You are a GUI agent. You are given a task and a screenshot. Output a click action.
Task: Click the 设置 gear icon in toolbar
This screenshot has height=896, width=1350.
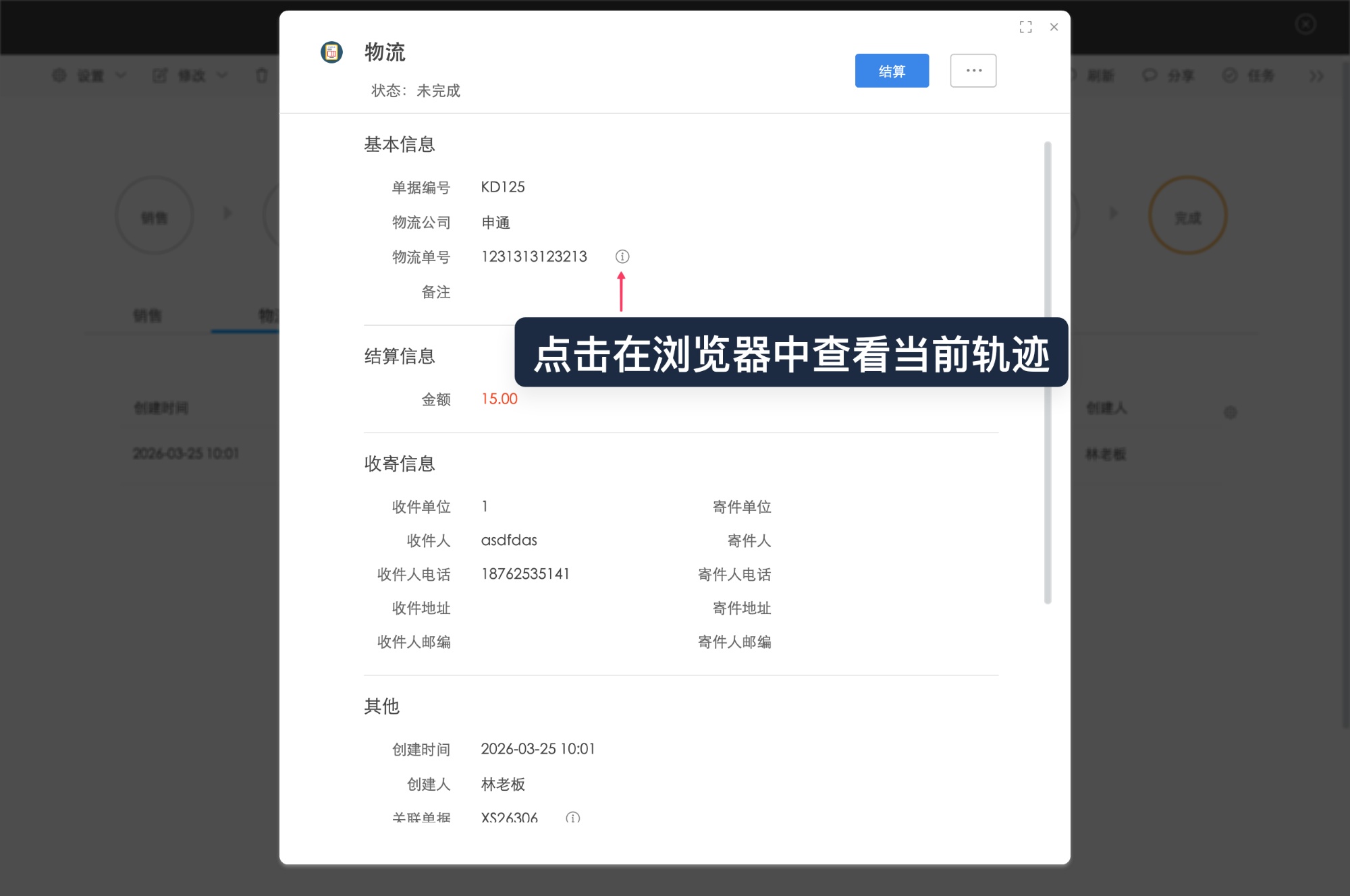pyautogui.click(x=59, y=76)
